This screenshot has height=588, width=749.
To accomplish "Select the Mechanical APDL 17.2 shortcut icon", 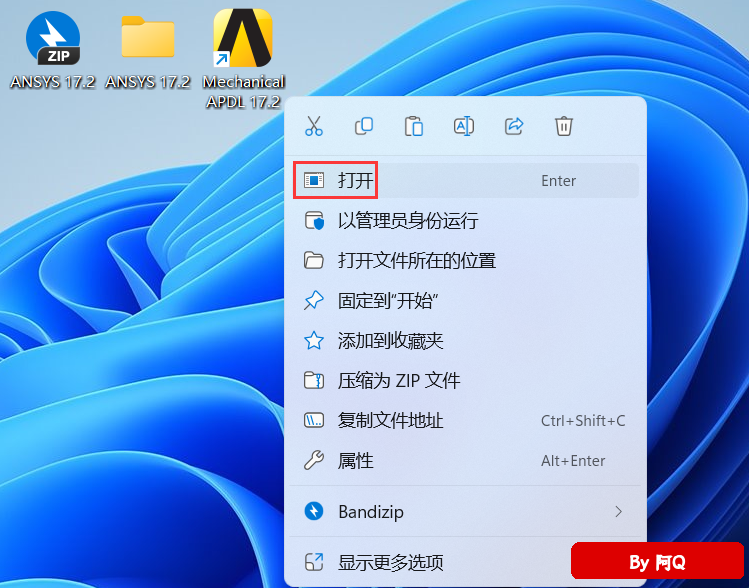I will (243, 38).
